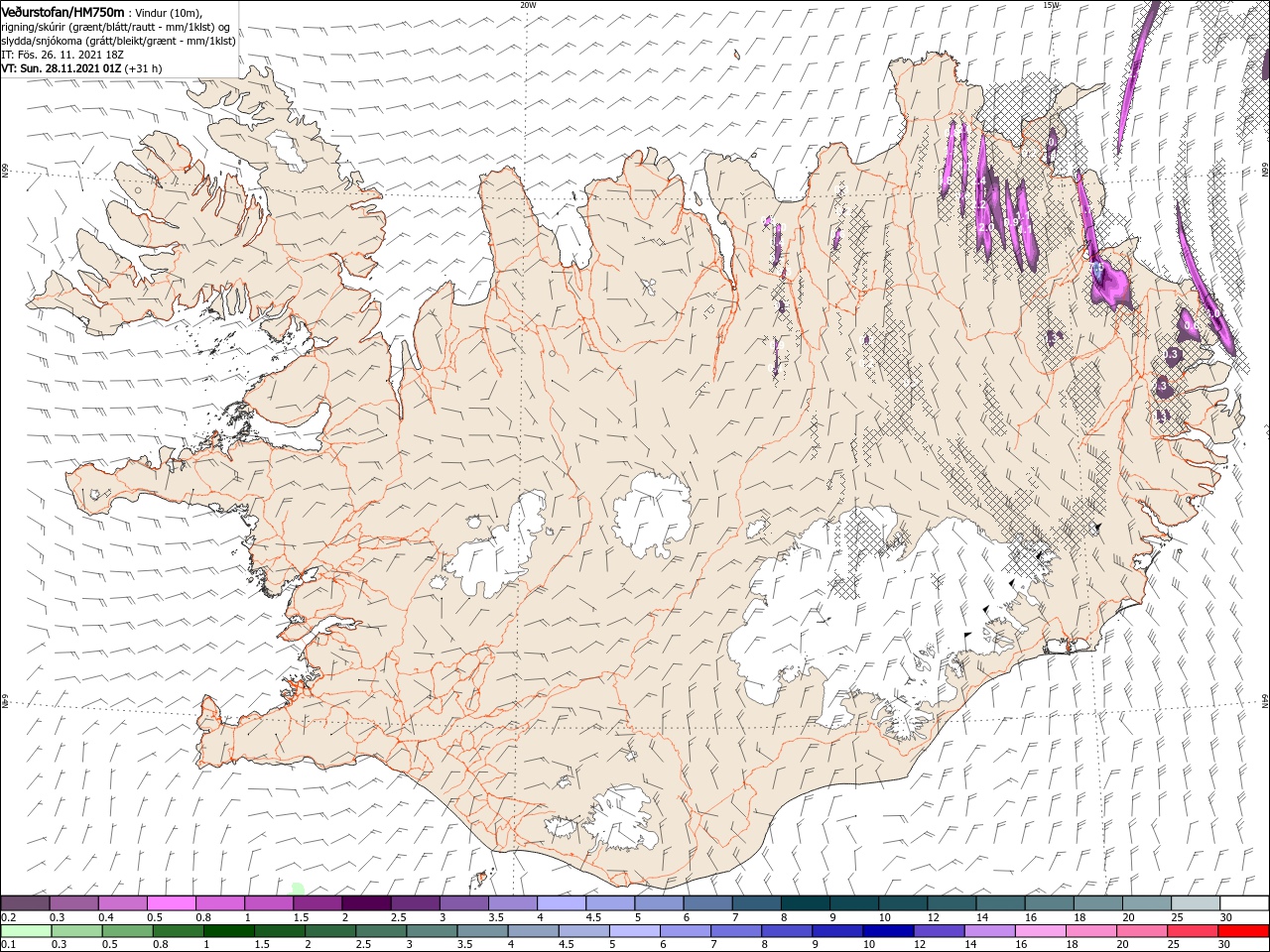The image size is (1270, 952).
Task: Select the top-row swatch labeled 1.5
Action: (317, 903)
